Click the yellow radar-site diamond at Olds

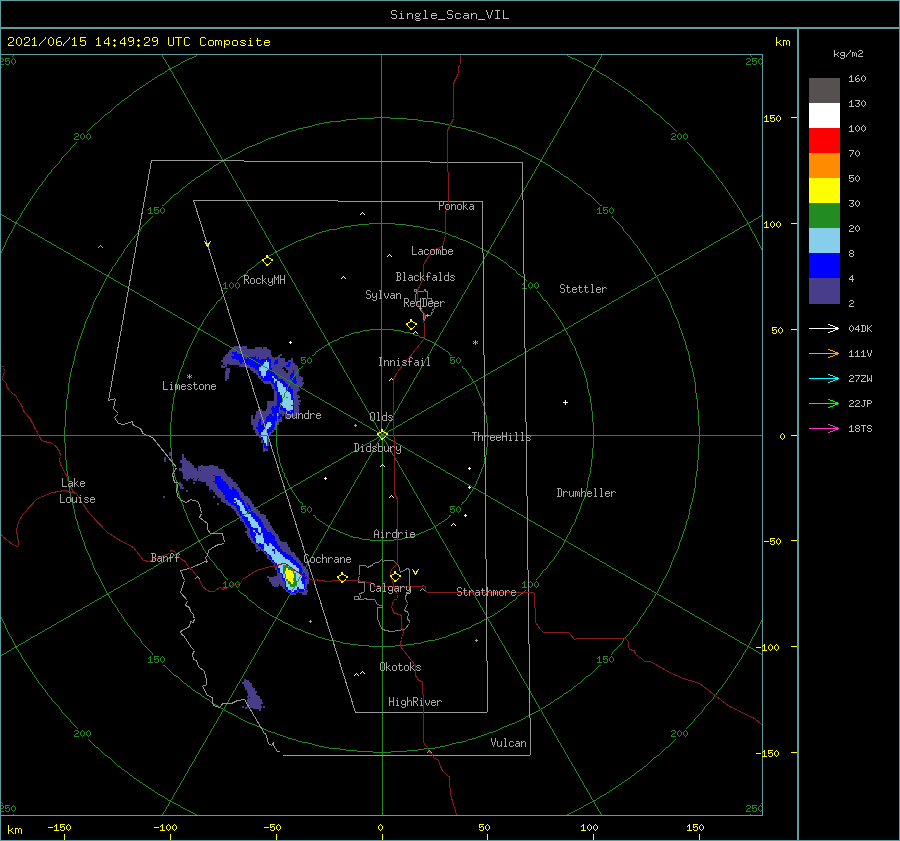tap(382, 435)
